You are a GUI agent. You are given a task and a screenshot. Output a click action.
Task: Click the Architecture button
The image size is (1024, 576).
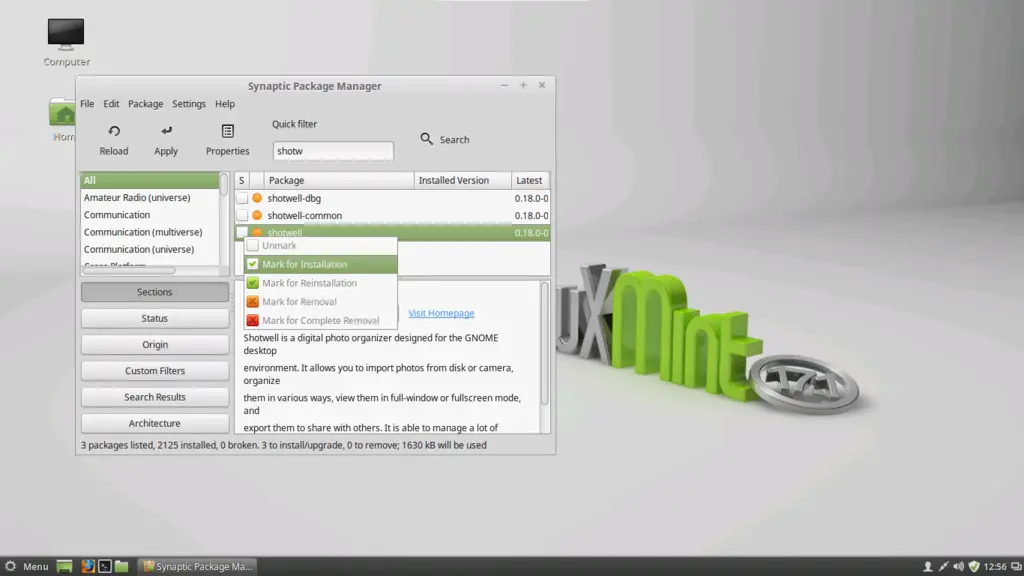point(155,423)
